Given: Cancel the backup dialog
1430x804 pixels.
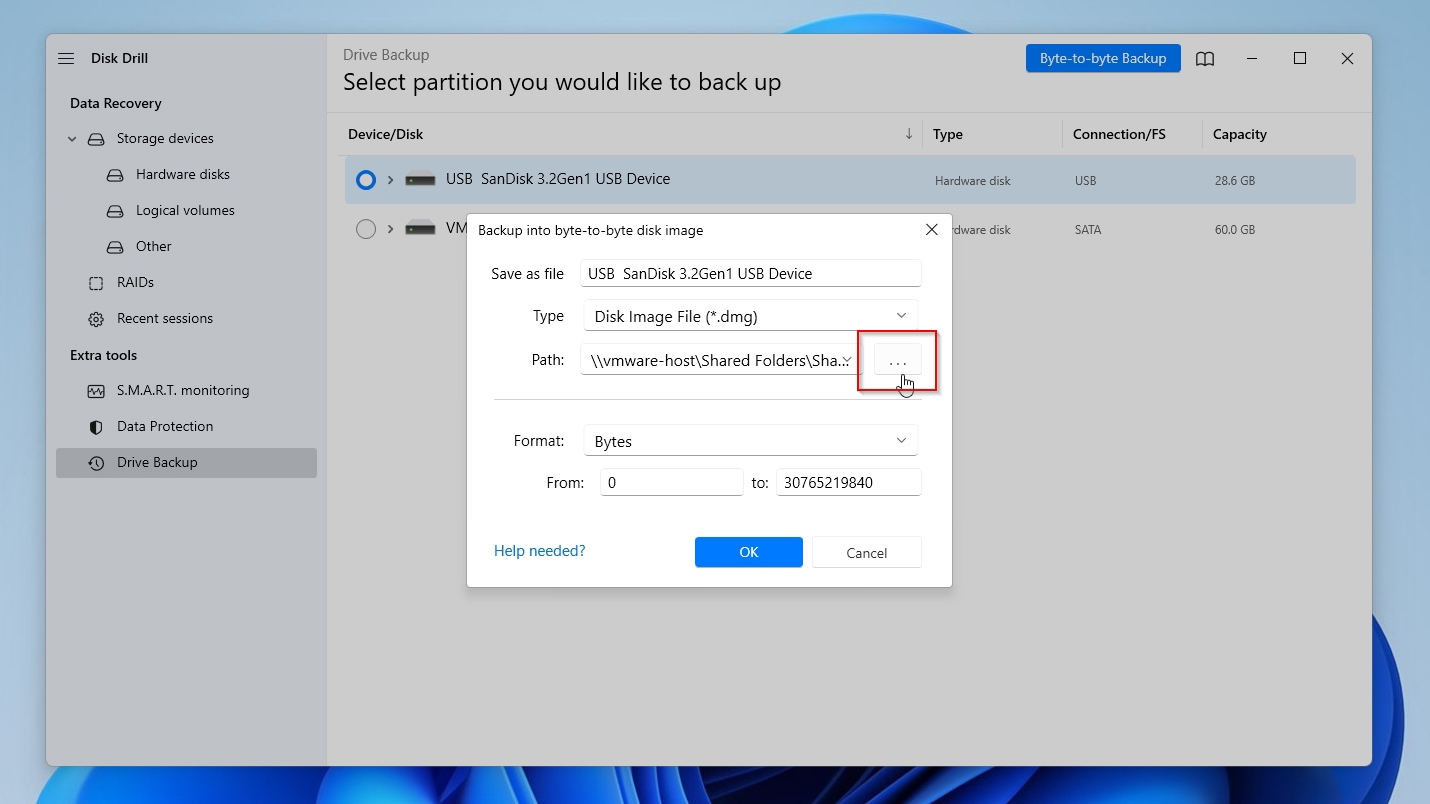Looking at the screenshot, I should (866, 552).
